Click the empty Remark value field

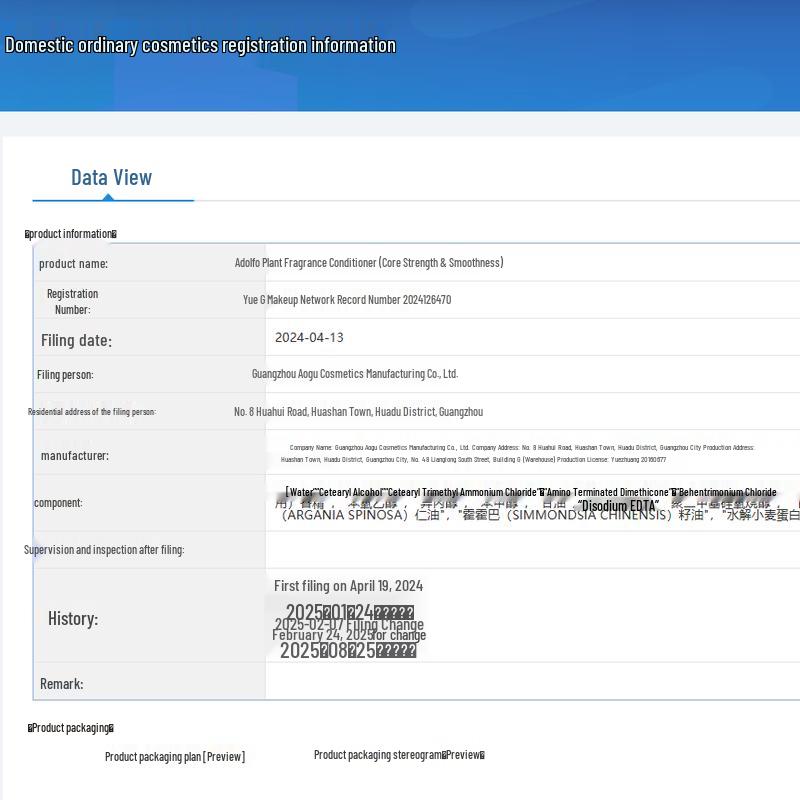pos(530,682)
